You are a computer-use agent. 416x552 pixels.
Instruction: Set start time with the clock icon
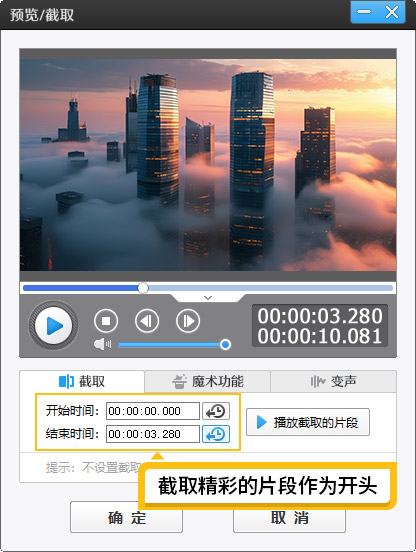click(216, 411)
